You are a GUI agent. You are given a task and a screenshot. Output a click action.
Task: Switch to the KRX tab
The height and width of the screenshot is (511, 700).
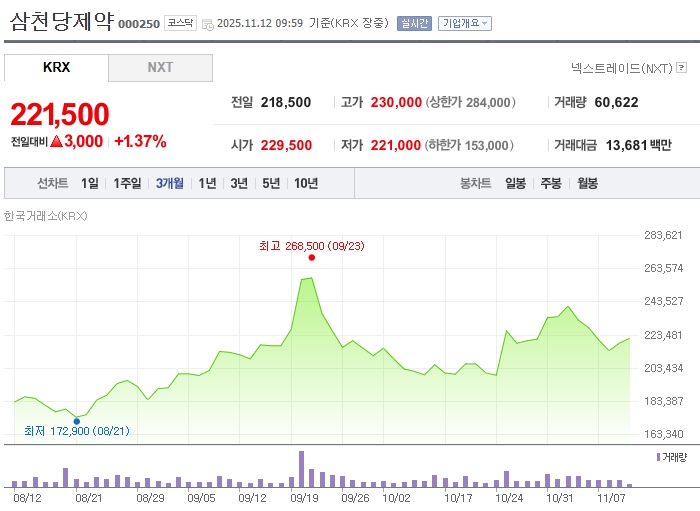pos(57,68)
